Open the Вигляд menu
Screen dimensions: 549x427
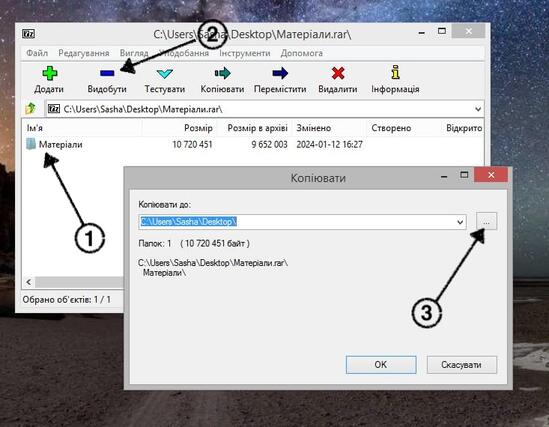pos(134,53)
